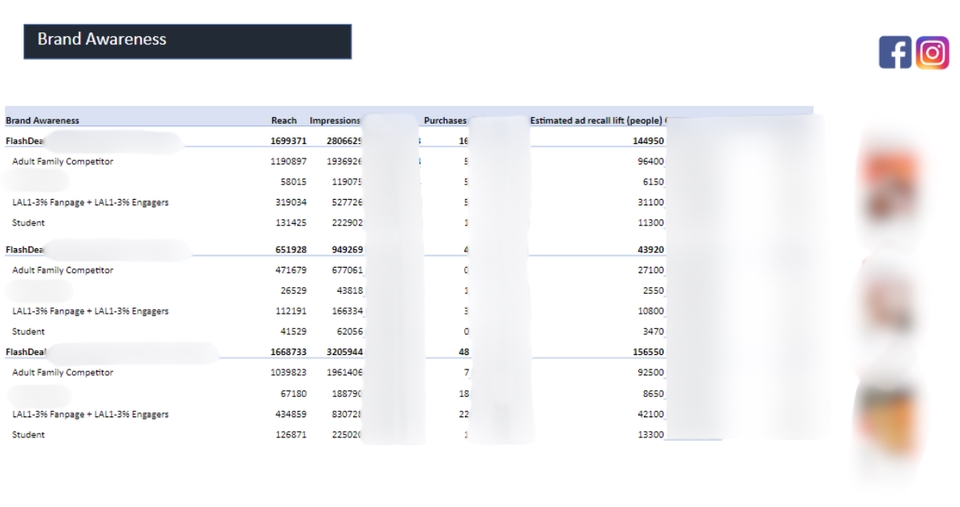This screenshot has width=960, height=507.
Task: Select recall lift value 156550
Action: tap(648, 352)
